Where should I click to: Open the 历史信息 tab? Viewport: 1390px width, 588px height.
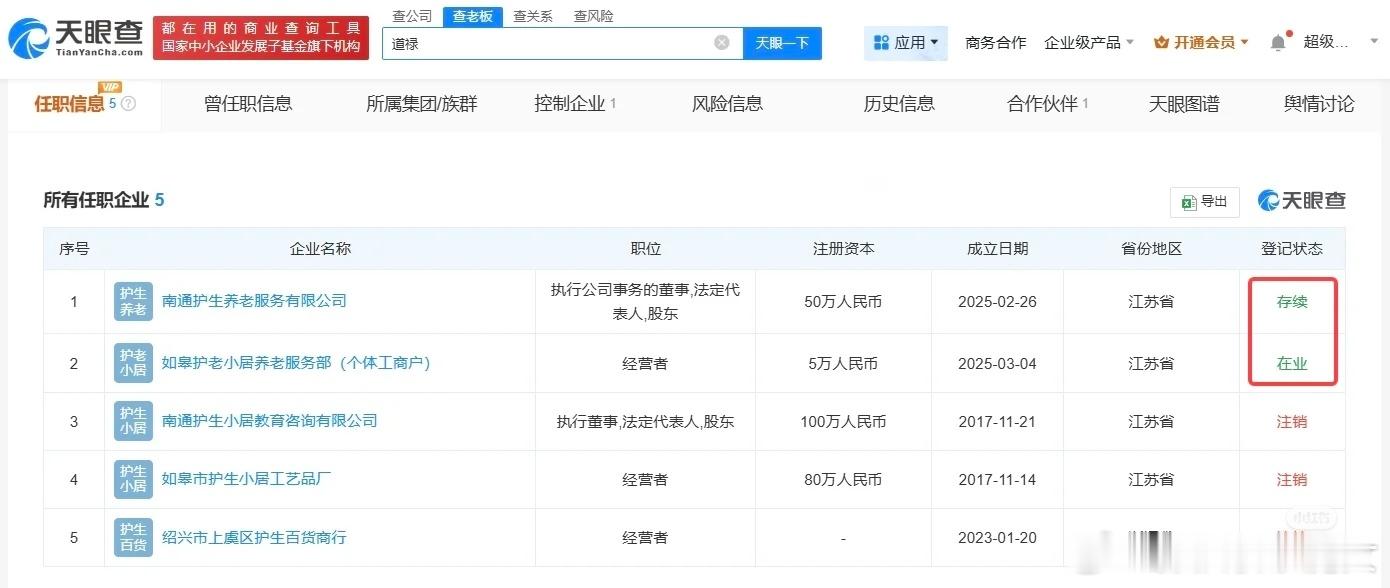click(x=899, y=103)
